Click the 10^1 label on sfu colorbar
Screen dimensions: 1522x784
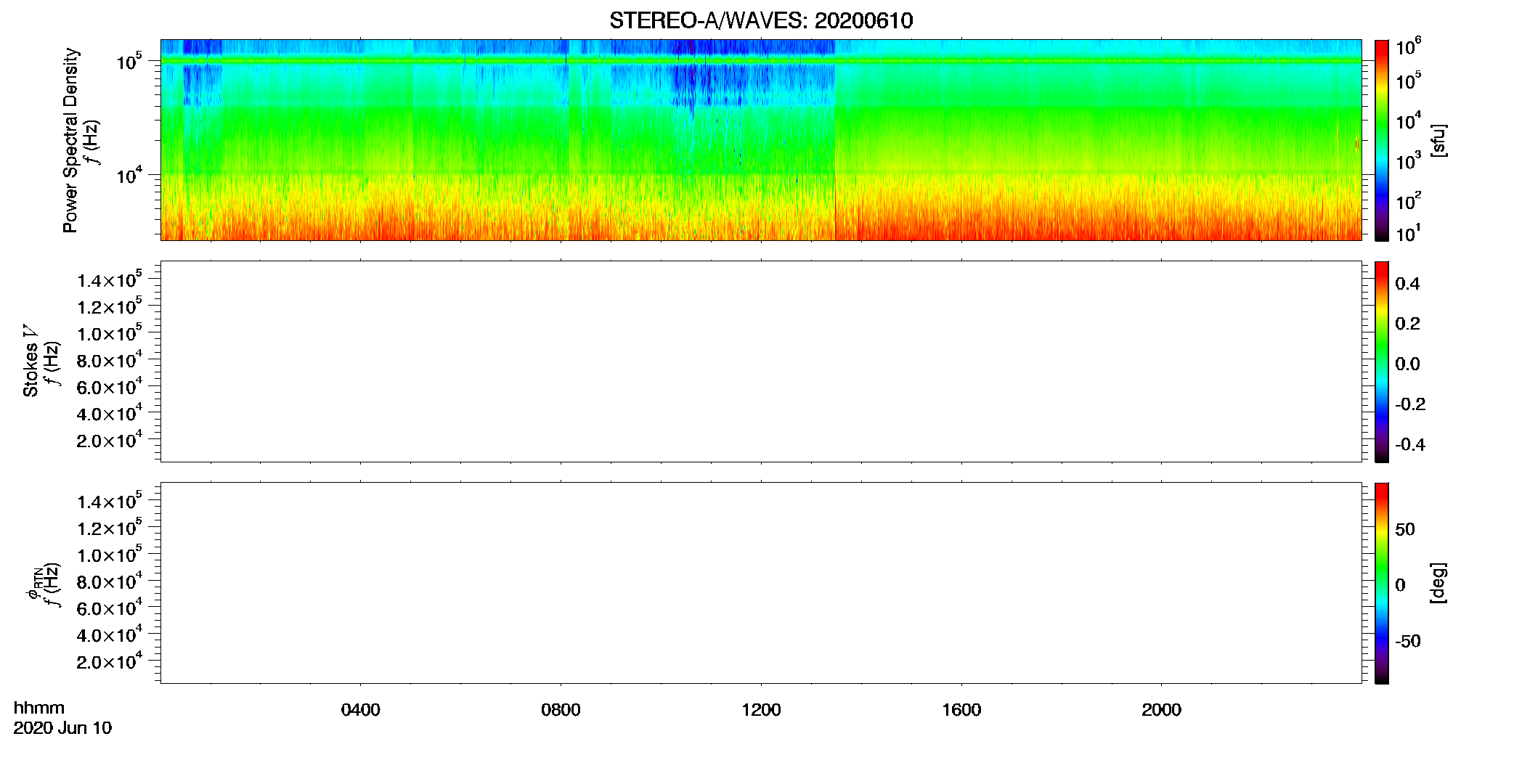click(x=1409, y=233)
